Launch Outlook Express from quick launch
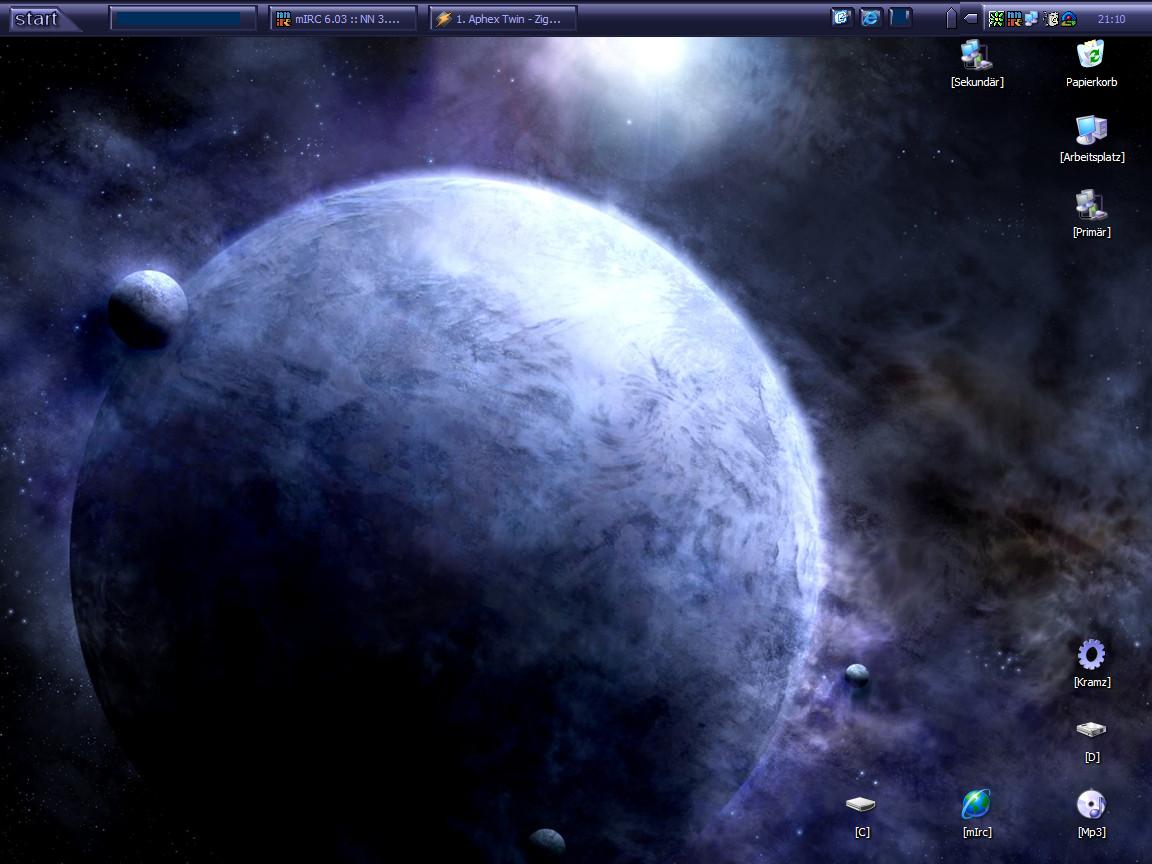Viewport: 1152px width, 864px height. [x=842, y=18]
